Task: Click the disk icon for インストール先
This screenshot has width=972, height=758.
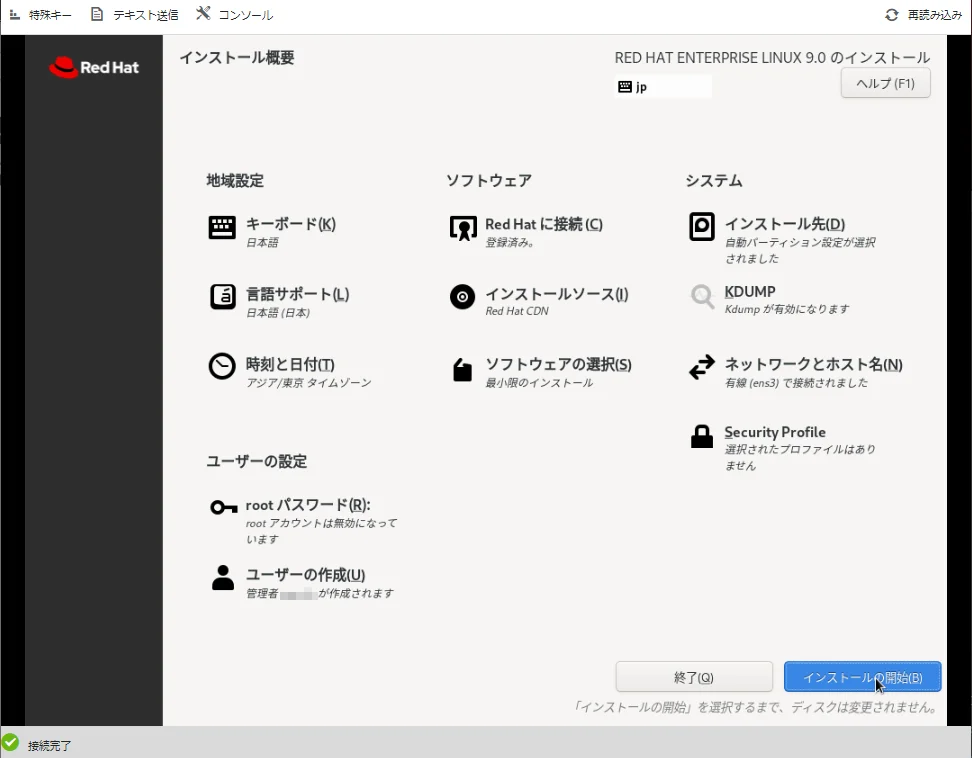Action: point(702,227)
